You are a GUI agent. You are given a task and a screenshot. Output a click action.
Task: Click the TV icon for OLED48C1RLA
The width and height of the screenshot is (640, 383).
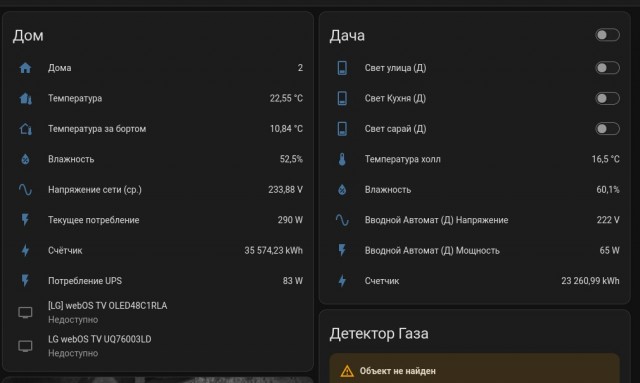click(25, 313)
